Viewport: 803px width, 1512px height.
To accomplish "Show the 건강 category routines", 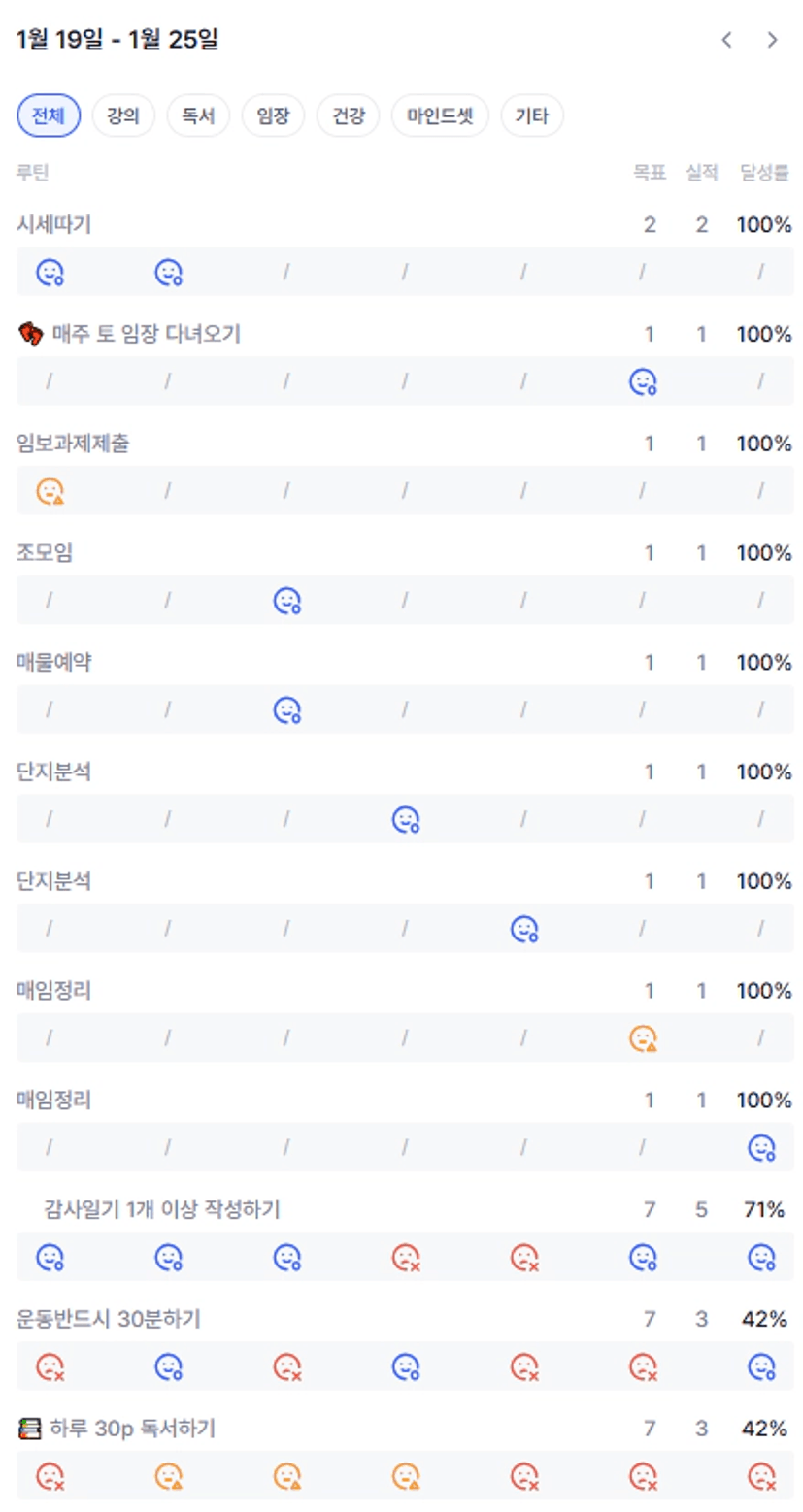I will tap(348, 116).
